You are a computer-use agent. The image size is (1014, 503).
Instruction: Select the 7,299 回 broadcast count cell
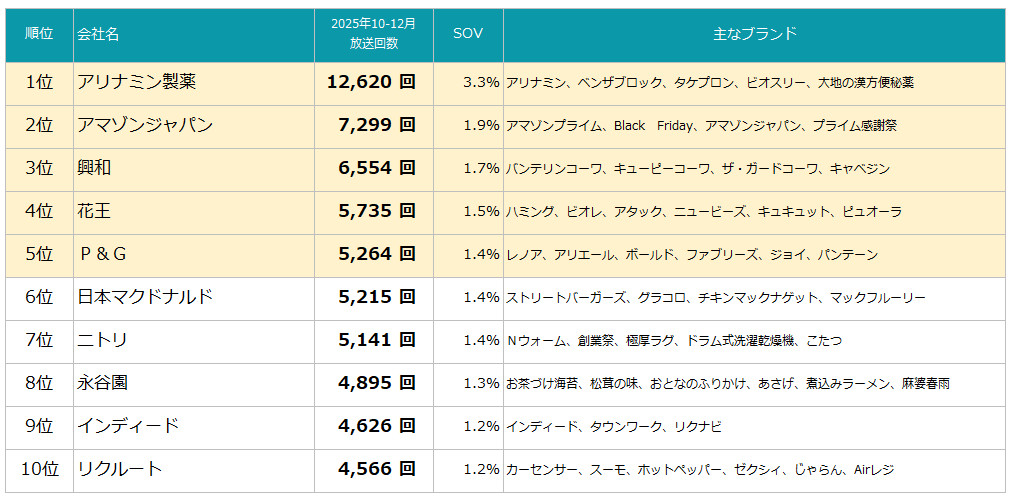pyautogui.click(x=377, y=125)
